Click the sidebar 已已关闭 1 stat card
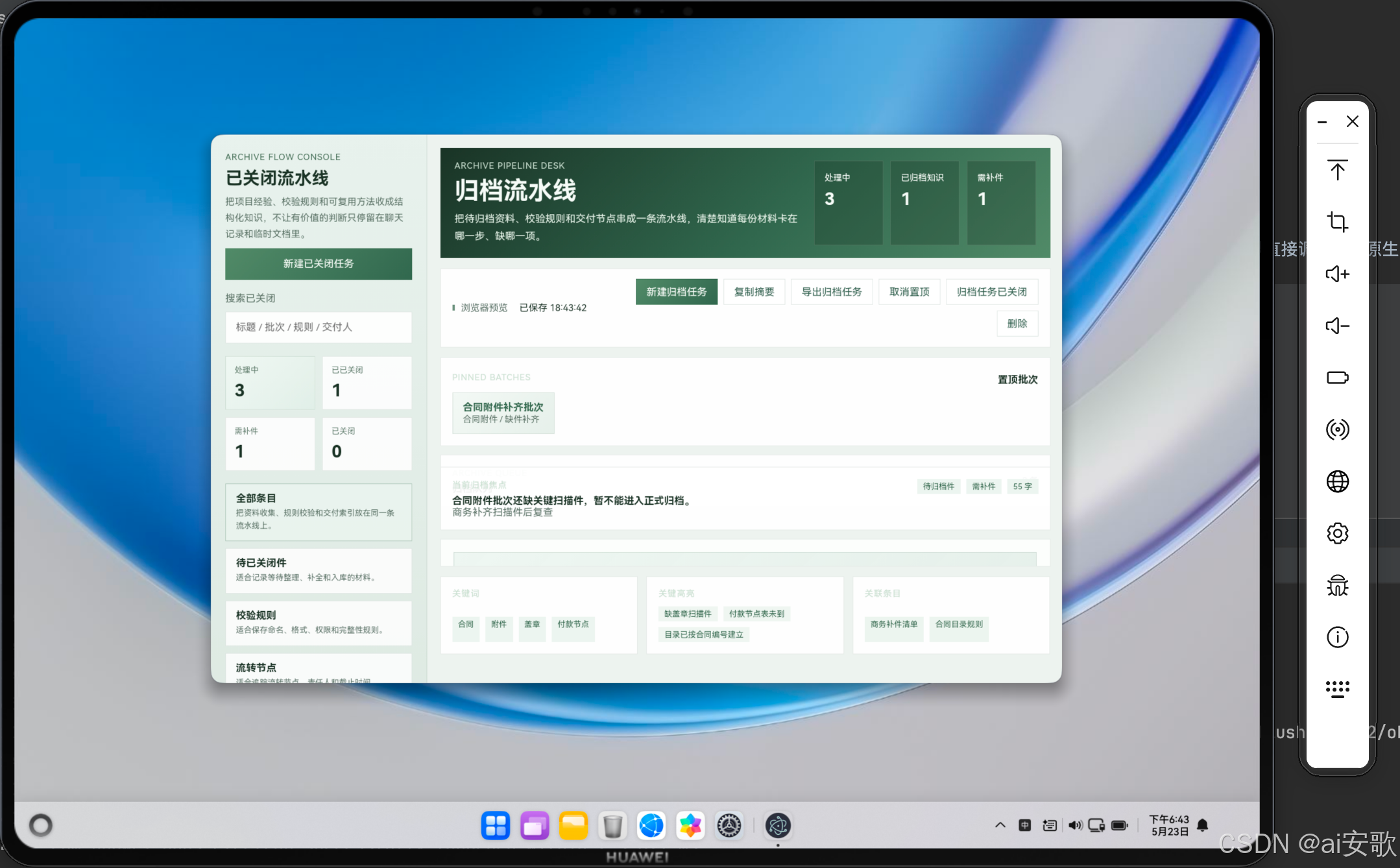 [x=367, y=382]
